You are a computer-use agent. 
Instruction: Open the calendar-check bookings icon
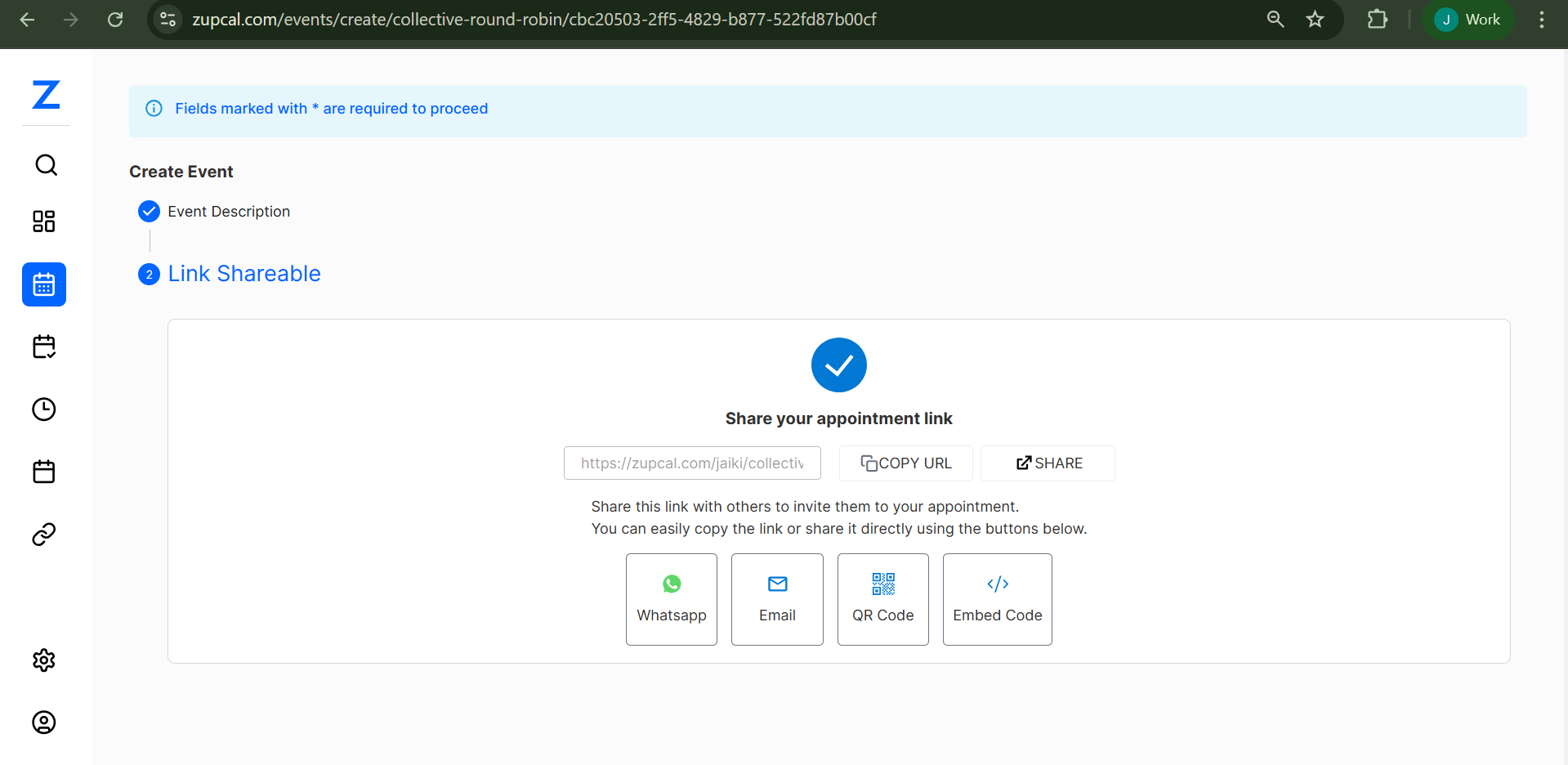point(44,347)
